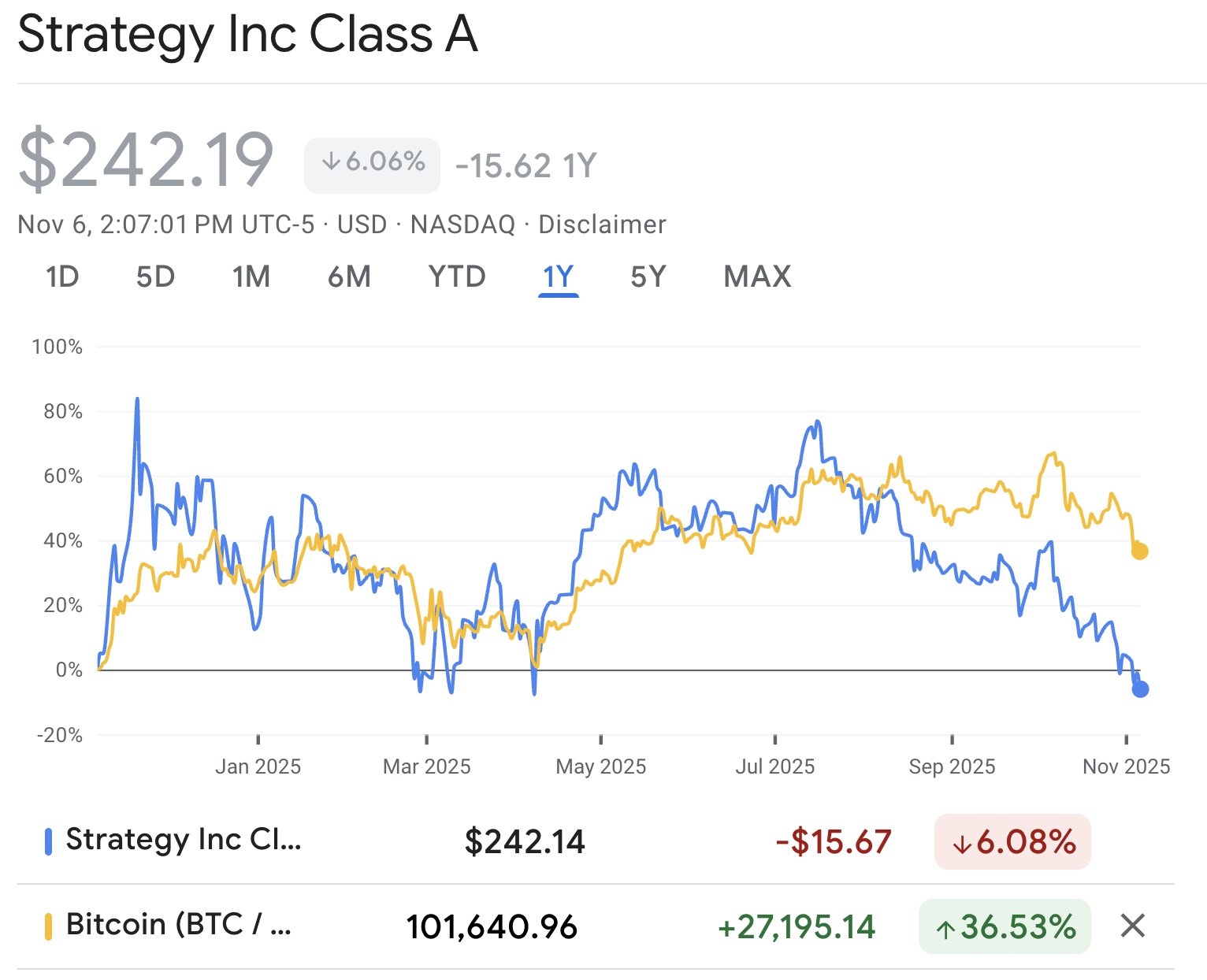Open the Bitcoin (BTC) comparison row
The height and width of the screenshot is (980, 1207).
pyautogui.click(x=179, y=925)
